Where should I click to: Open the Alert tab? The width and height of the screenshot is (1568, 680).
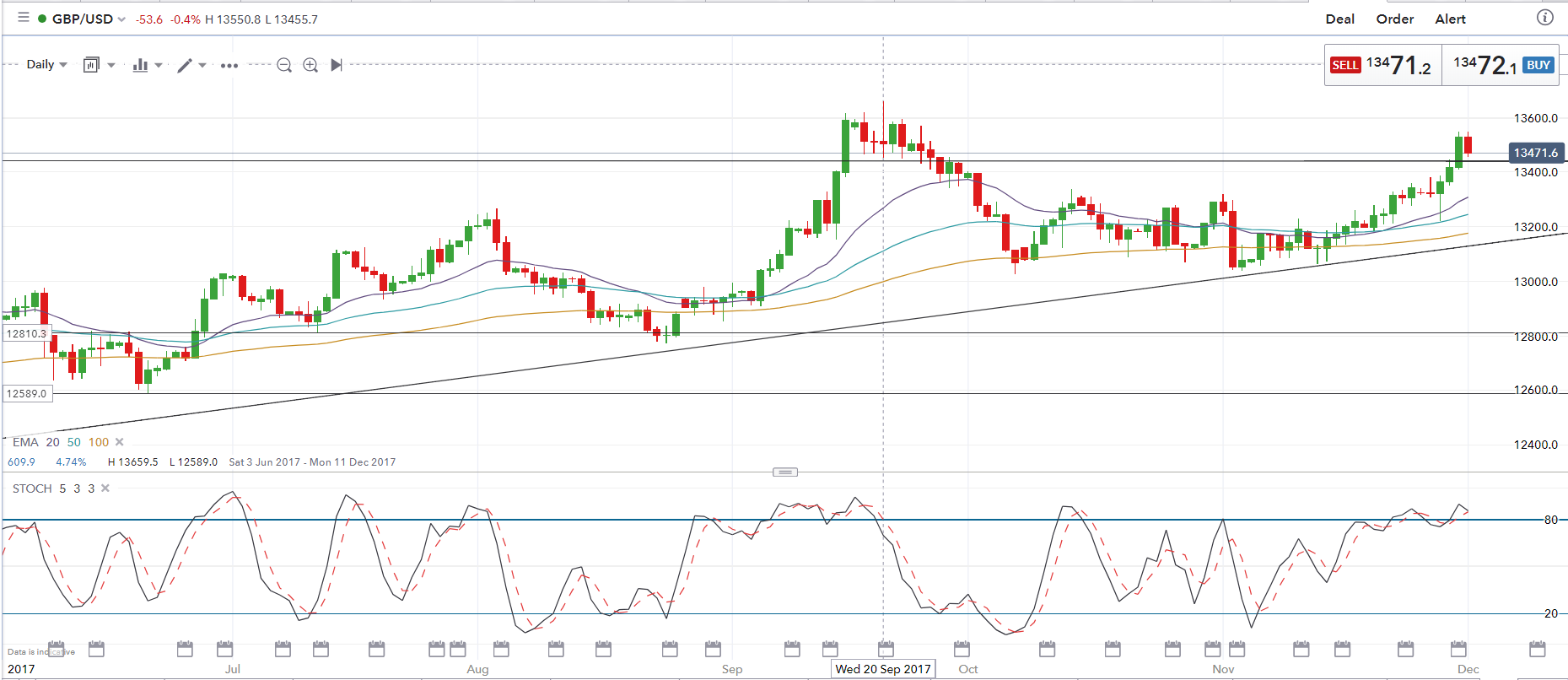point(1451,19)
